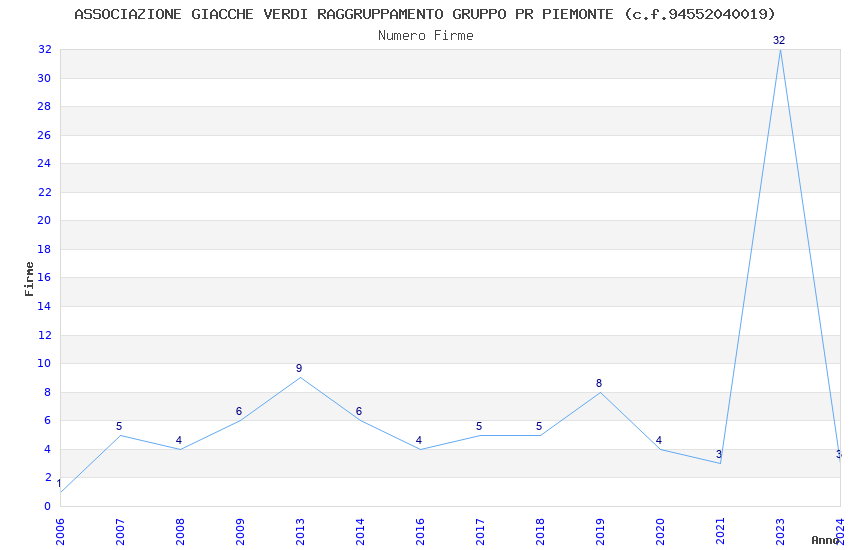Click y-axis tick value 18
The width and height of the screenshot is (850, 550).
click(x=44, y=249)
